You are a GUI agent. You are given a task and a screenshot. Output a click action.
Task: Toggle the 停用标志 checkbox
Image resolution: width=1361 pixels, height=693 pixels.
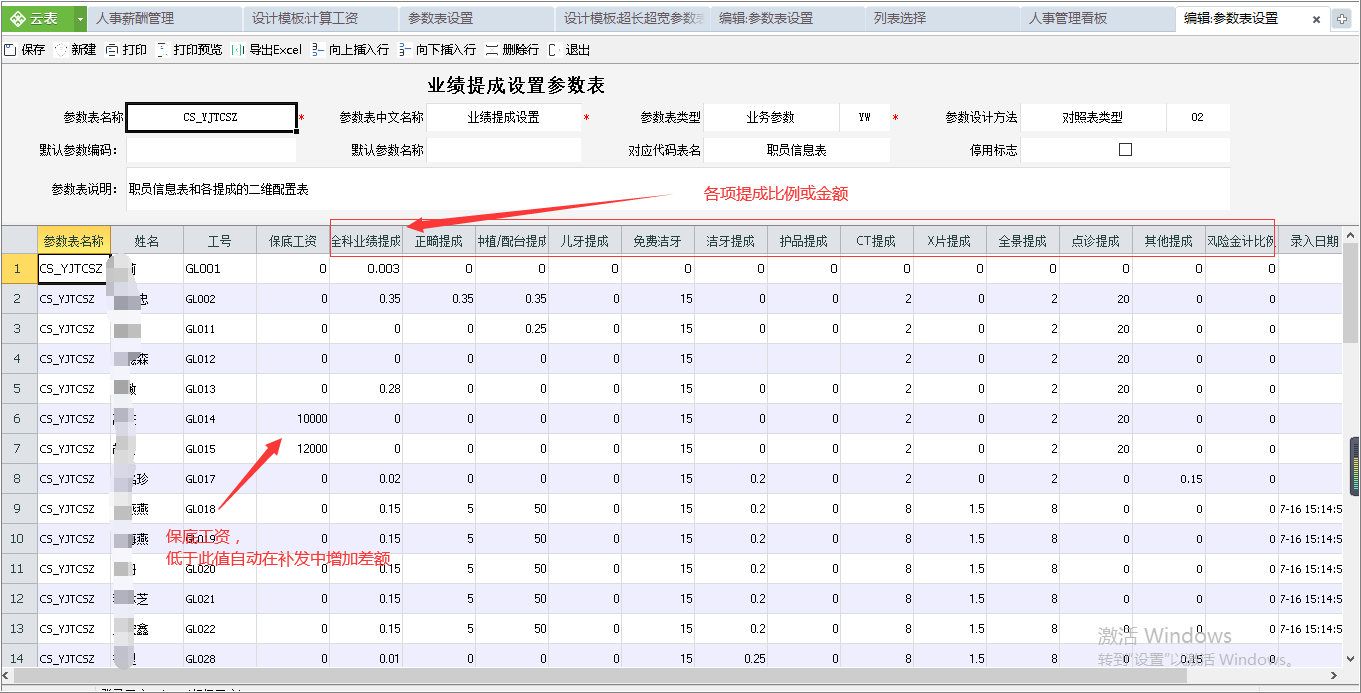point(1125,149)
